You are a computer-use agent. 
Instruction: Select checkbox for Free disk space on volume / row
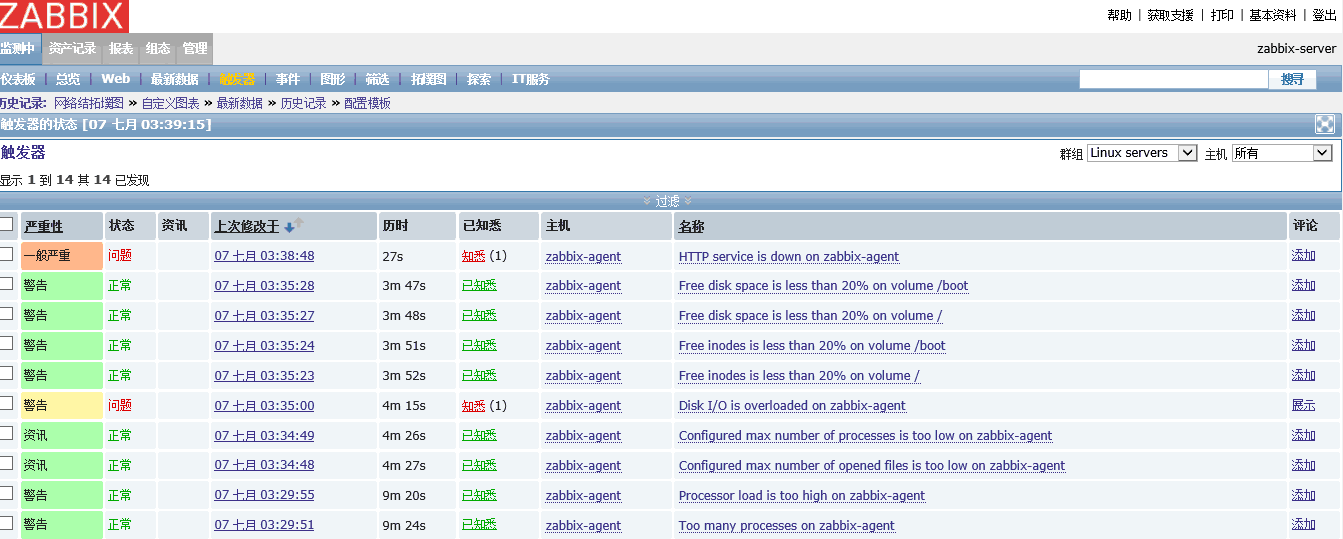[7, 314]
